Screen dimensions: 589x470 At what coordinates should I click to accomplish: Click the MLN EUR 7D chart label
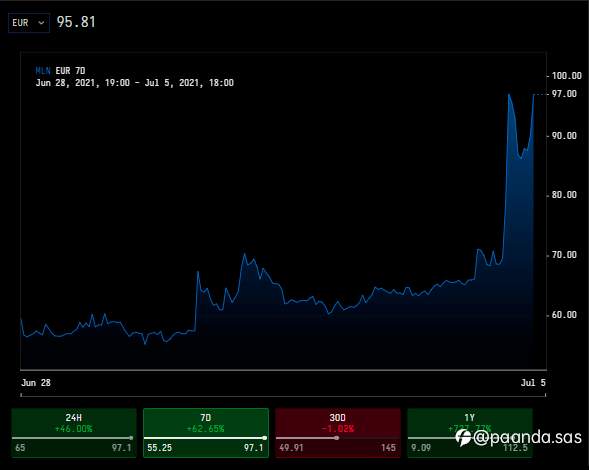click(60, 71)
